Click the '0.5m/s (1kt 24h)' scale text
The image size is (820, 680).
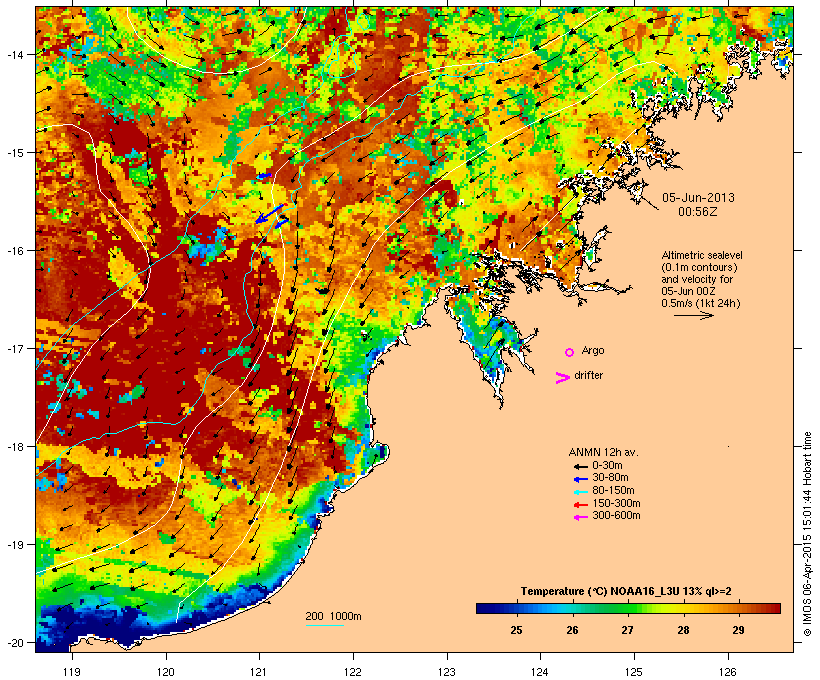pos(701,303)
